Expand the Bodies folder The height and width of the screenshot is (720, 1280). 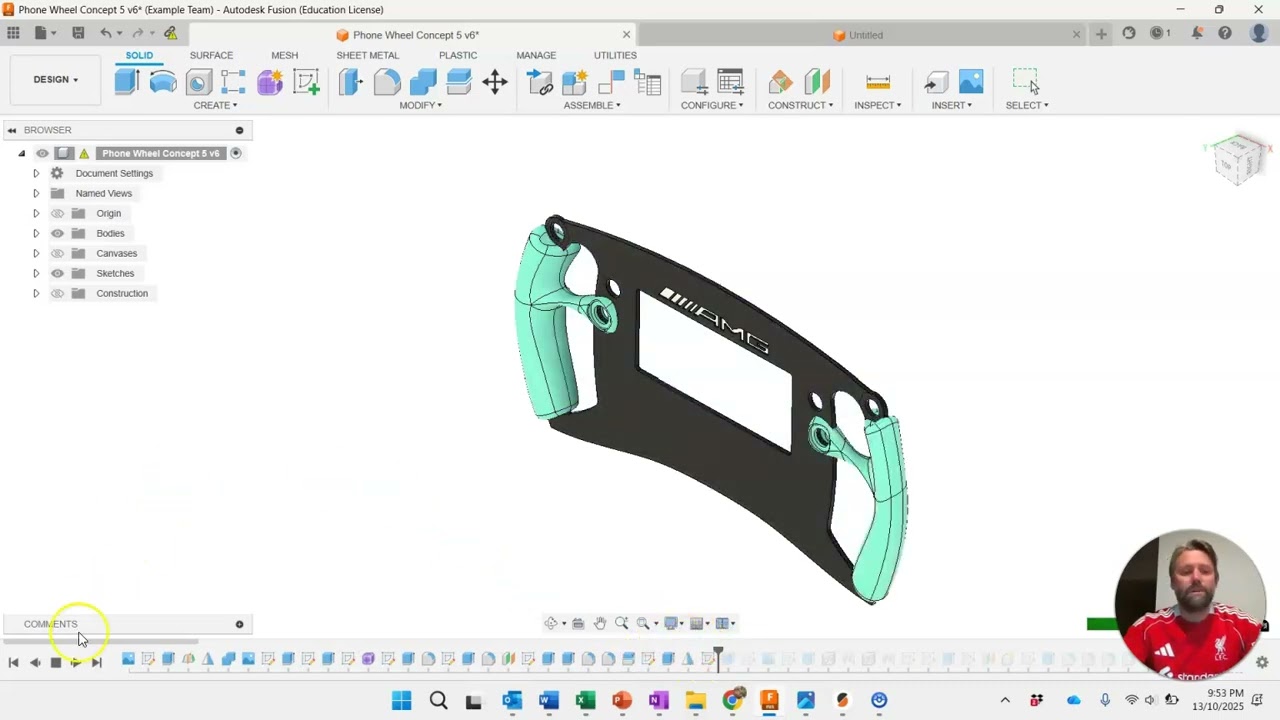coord(36,233)
